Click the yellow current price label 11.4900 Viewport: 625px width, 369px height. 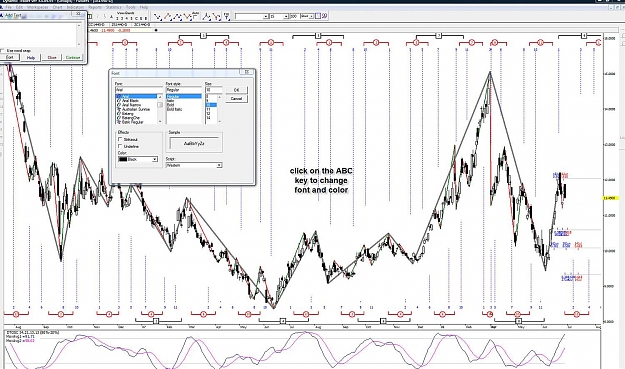(610, 198)
